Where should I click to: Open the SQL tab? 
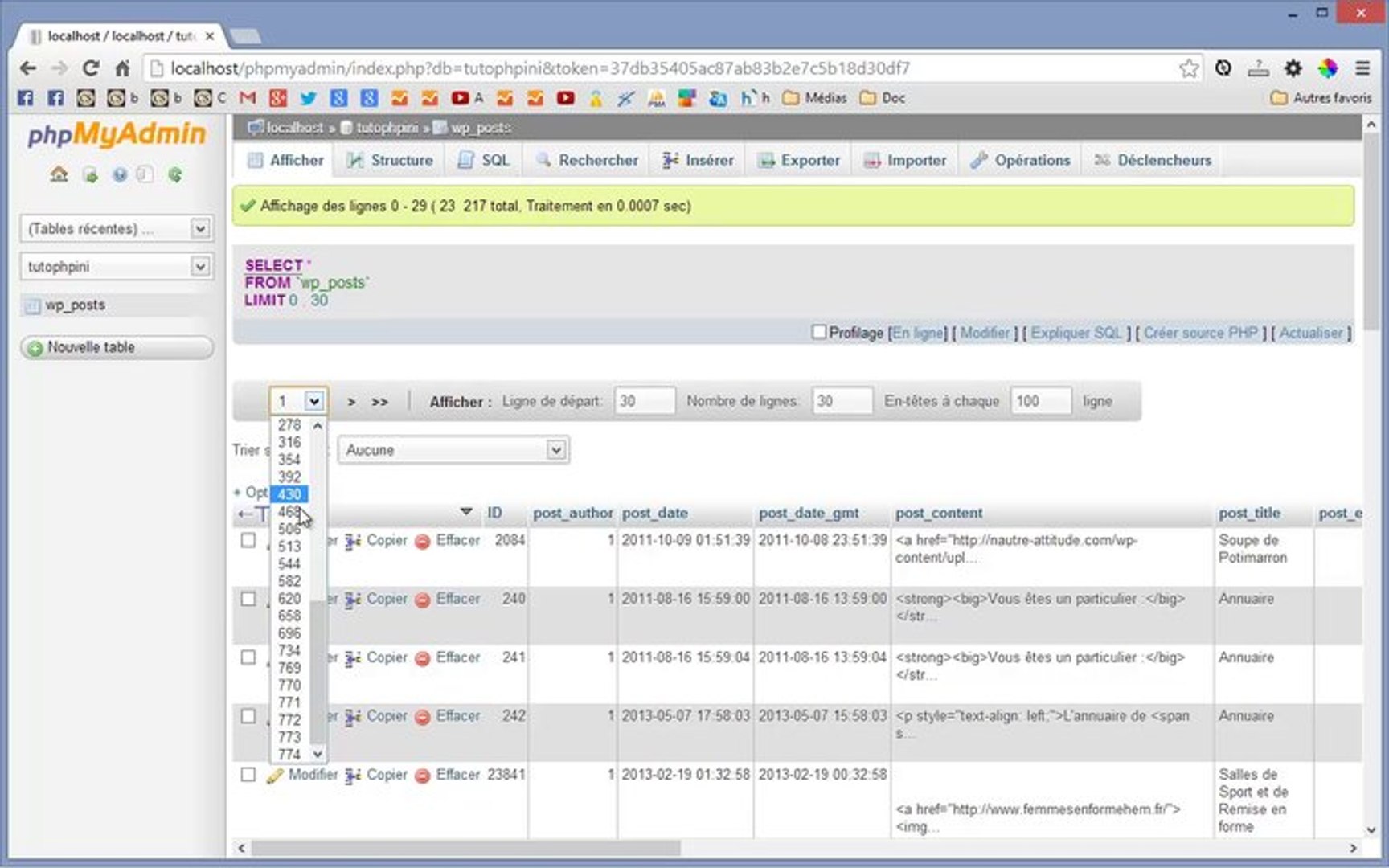pyautogui.click(x=483, y=160)
